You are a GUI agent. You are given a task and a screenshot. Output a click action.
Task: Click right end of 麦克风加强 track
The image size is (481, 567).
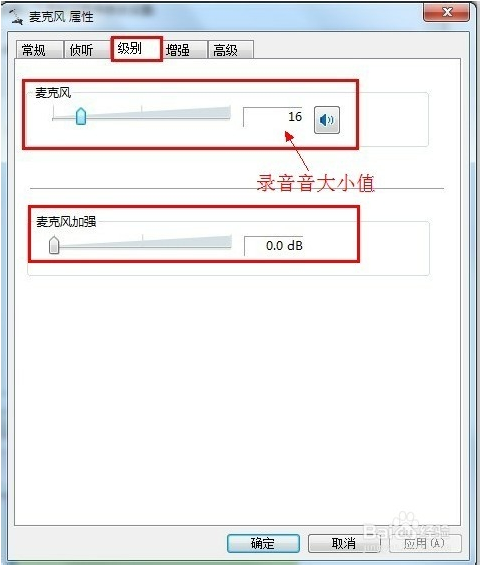[230, 243]
